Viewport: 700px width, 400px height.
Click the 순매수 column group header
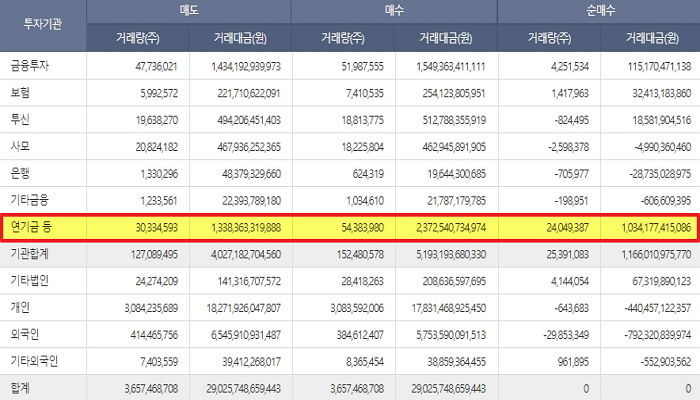pos(598,9)
